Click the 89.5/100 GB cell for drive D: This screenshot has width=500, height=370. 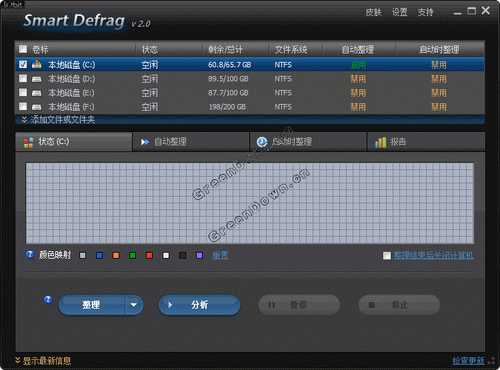(228, 79)
